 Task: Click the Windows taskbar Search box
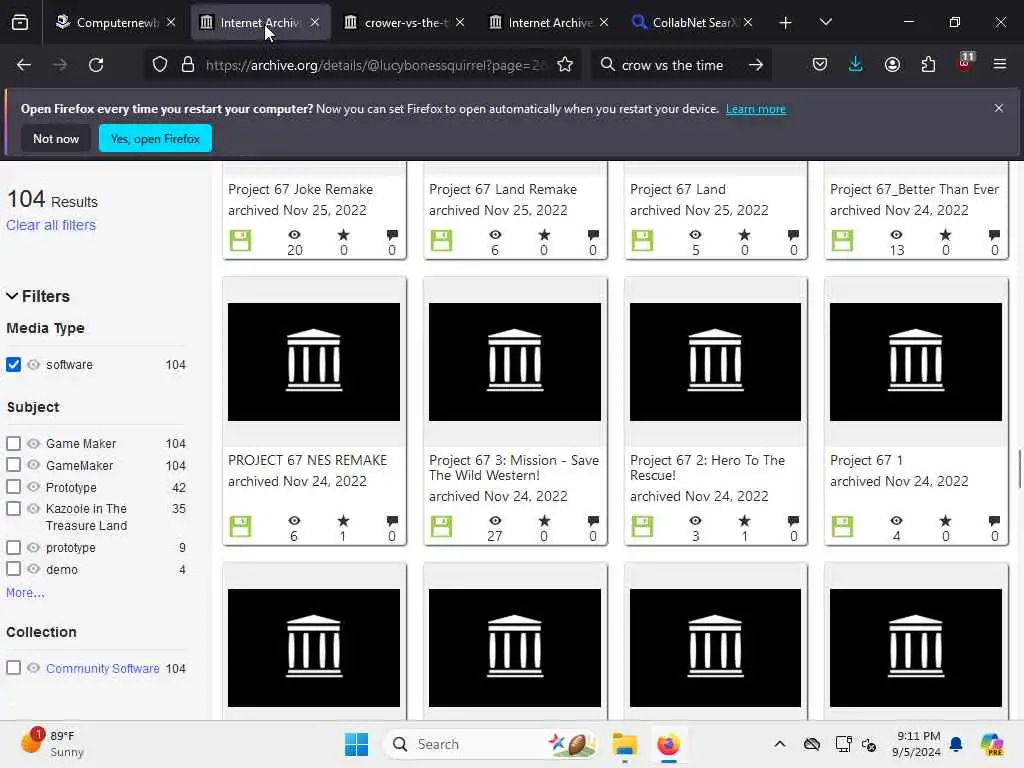click(490, 744)
